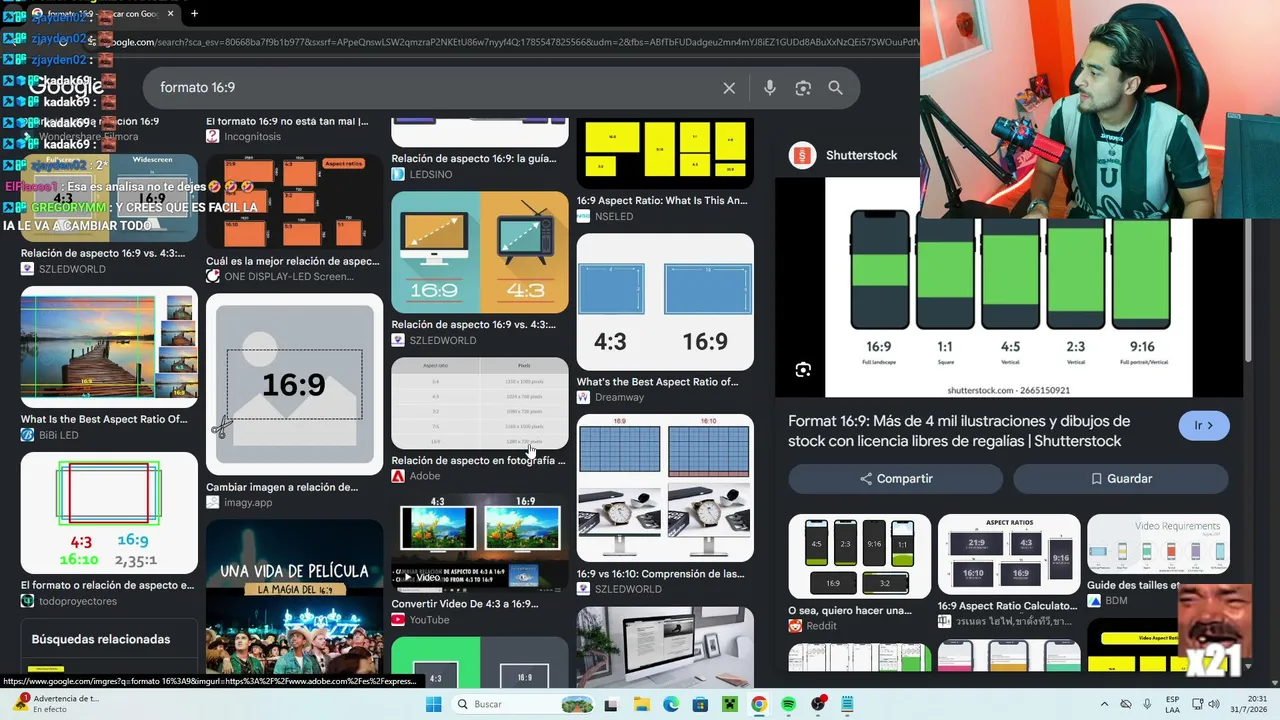1280x720 pixels.
Task: Open File Explorer from the taskbar
Action: (641, 704)
